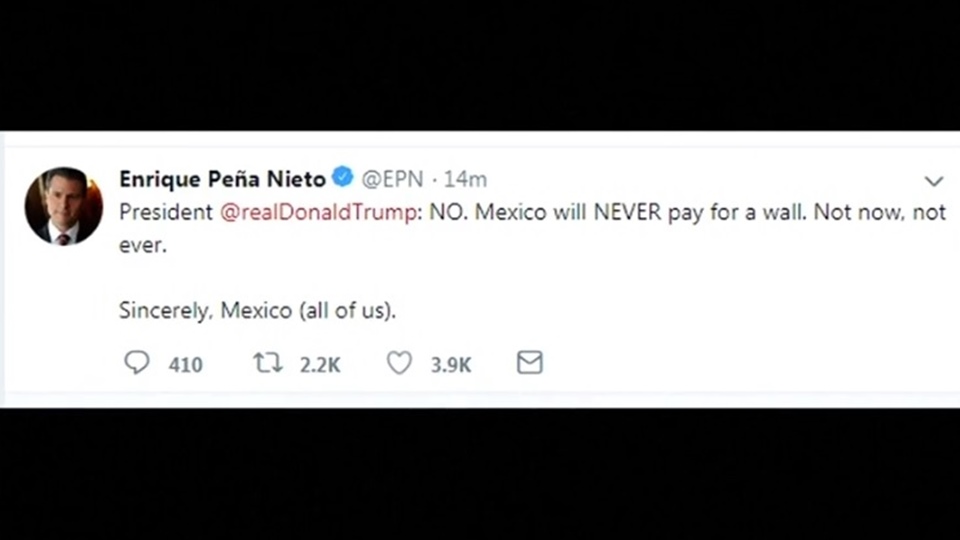The width and height of the screenshot is (960, 540).
Task: Click the @EPN handle
Action: tap(392, 180)
